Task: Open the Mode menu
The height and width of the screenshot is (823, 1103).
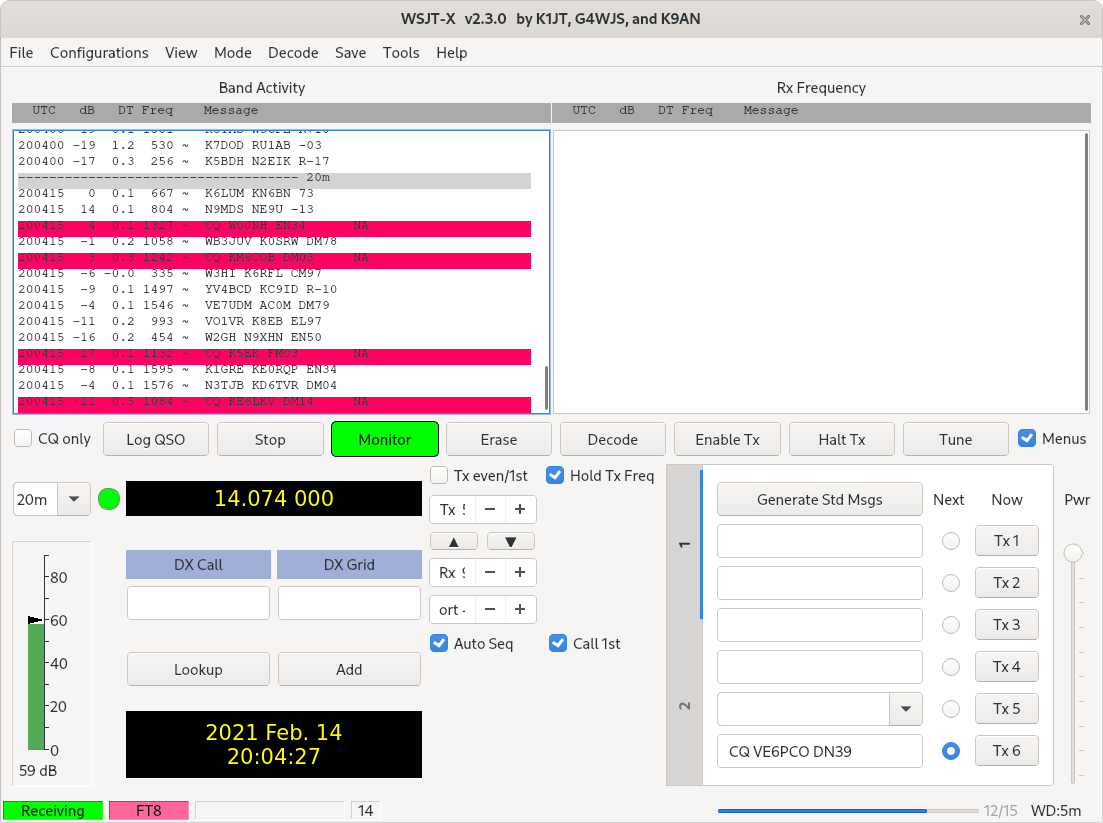Action: click(x=233, y=53)
